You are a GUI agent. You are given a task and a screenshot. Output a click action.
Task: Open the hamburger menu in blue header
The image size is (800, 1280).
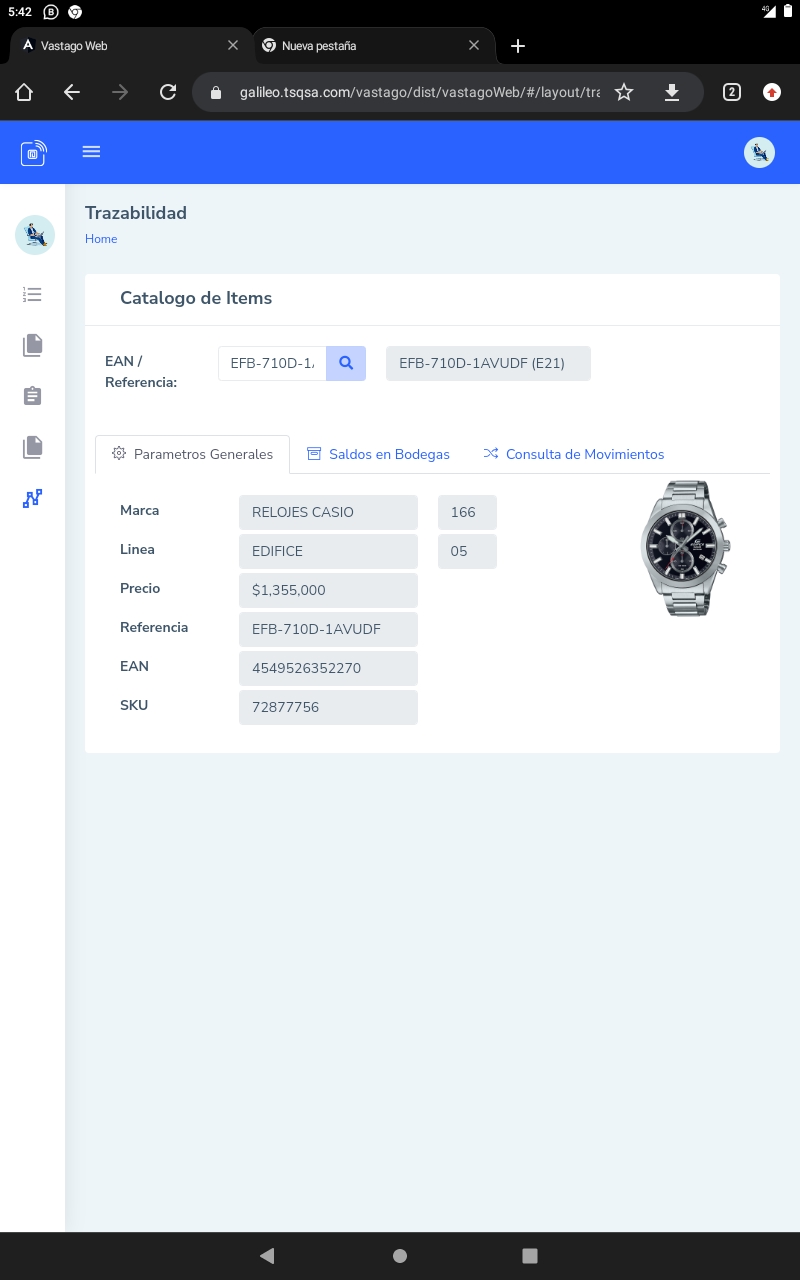coord(91,152)
